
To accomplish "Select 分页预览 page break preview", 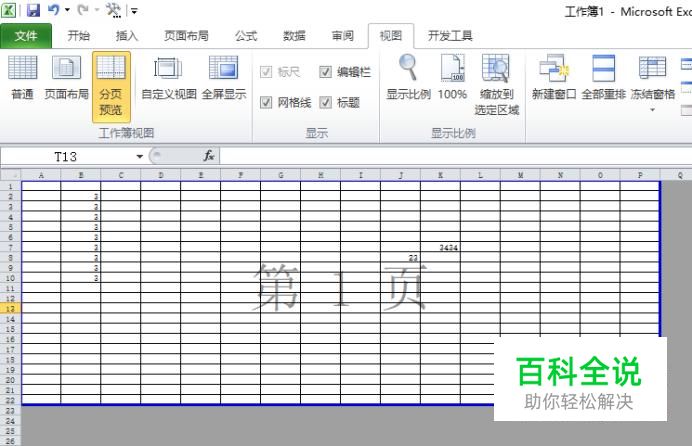I will [x=111, y=86].
